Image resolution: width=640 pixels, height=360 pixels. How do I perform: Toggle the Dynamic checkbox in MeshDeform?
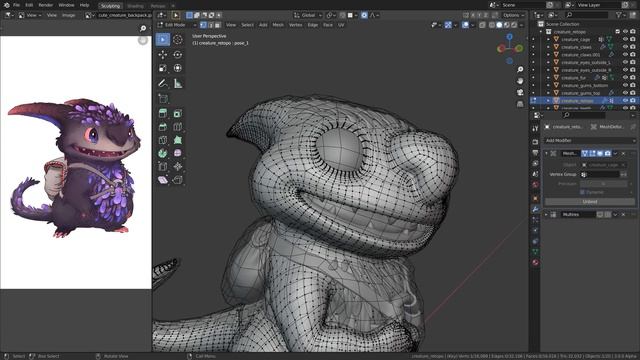tap(582, 192)
